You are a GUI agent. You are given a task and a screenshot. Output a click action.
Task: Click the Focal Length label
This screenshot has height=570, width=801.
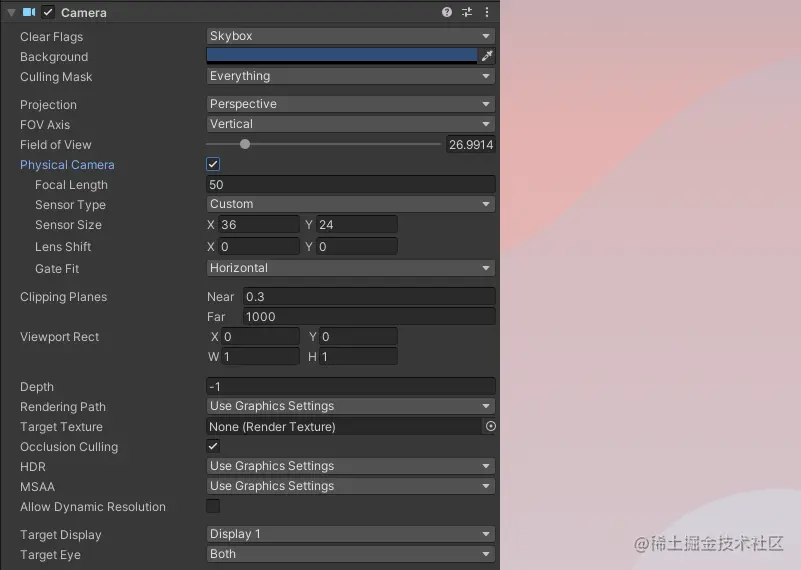[x=71, y=185]
